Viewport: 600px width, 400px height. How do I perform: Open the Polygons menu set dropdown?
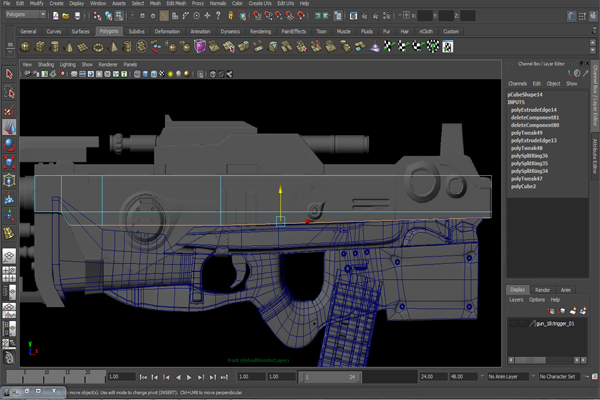point(26,15)
